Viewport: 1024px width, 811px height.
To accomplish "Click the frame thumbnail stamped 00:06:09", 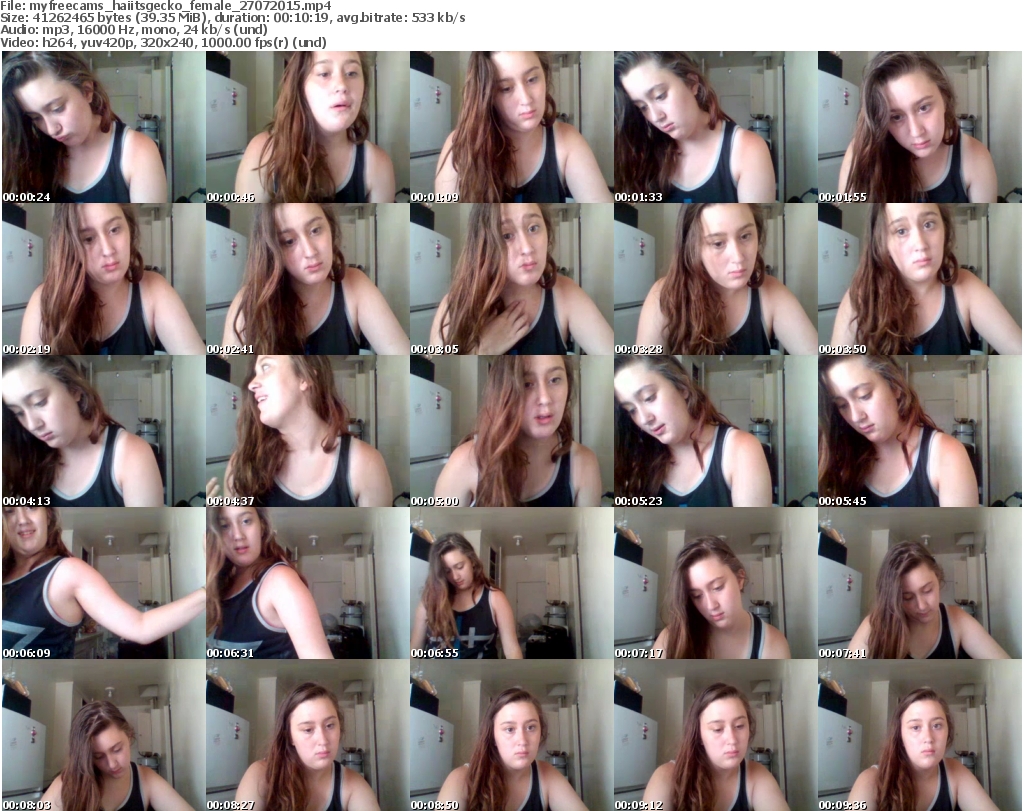I will 104,583.
